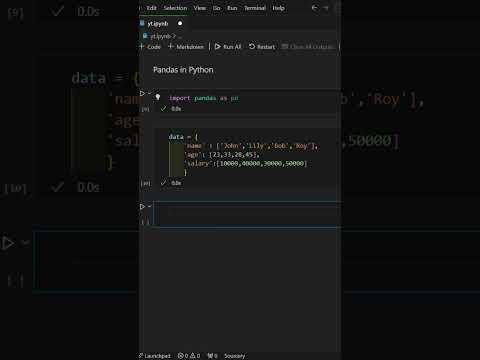This screenshot has width=480, height=360.
Task: Open the Help menu
Action: pos(278,8)
